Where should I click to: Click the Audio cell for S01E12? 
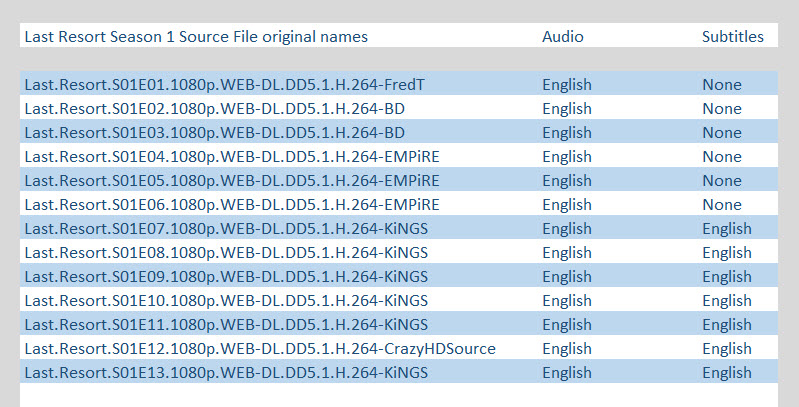pos(567,348)
